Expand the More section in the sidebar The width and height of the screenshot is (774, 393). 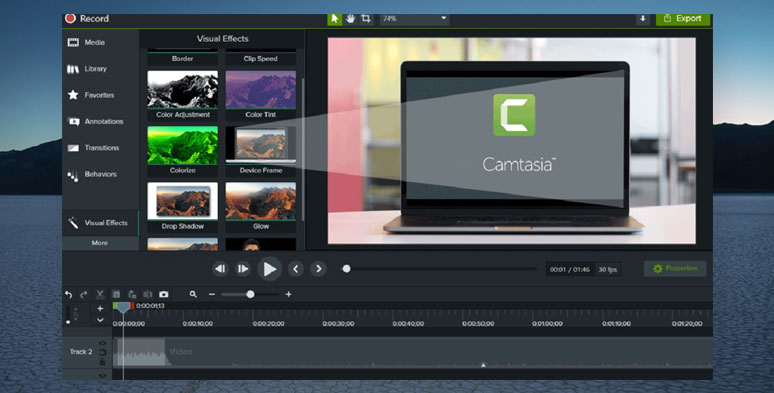click(100, 243)
